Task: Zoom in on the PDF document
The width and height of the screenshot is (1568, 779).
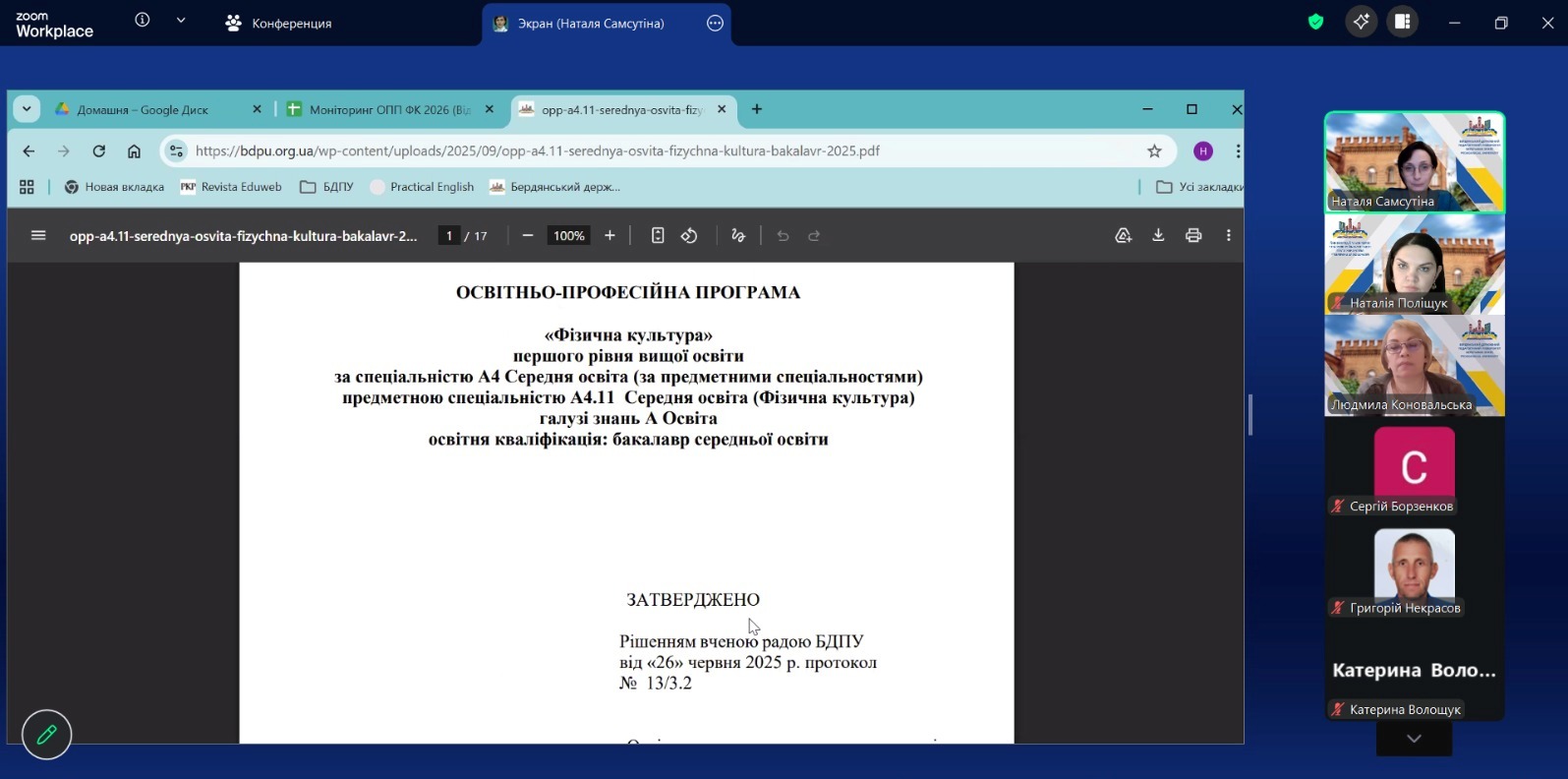Action: pos(610,235)
